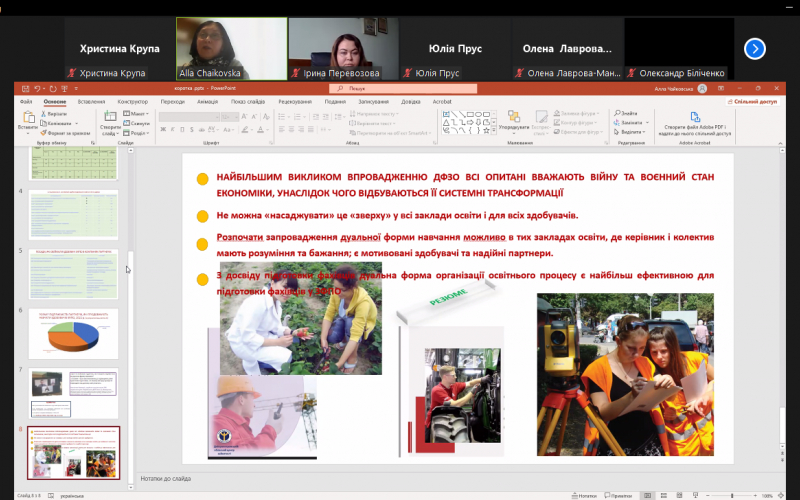Select the star shape in shapes gallery
The height and width of the screenshot is (500, 800).
(x=487, y=131)
